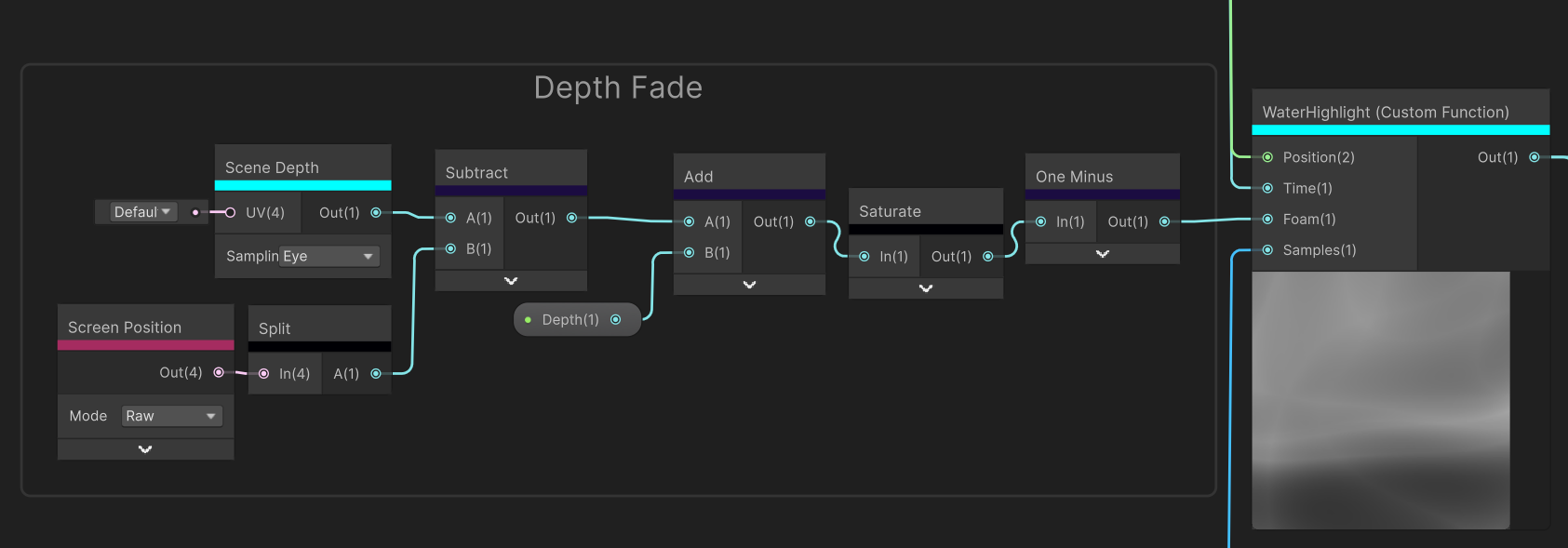Click the One Minus Out(1) output port

[1164, 221]
